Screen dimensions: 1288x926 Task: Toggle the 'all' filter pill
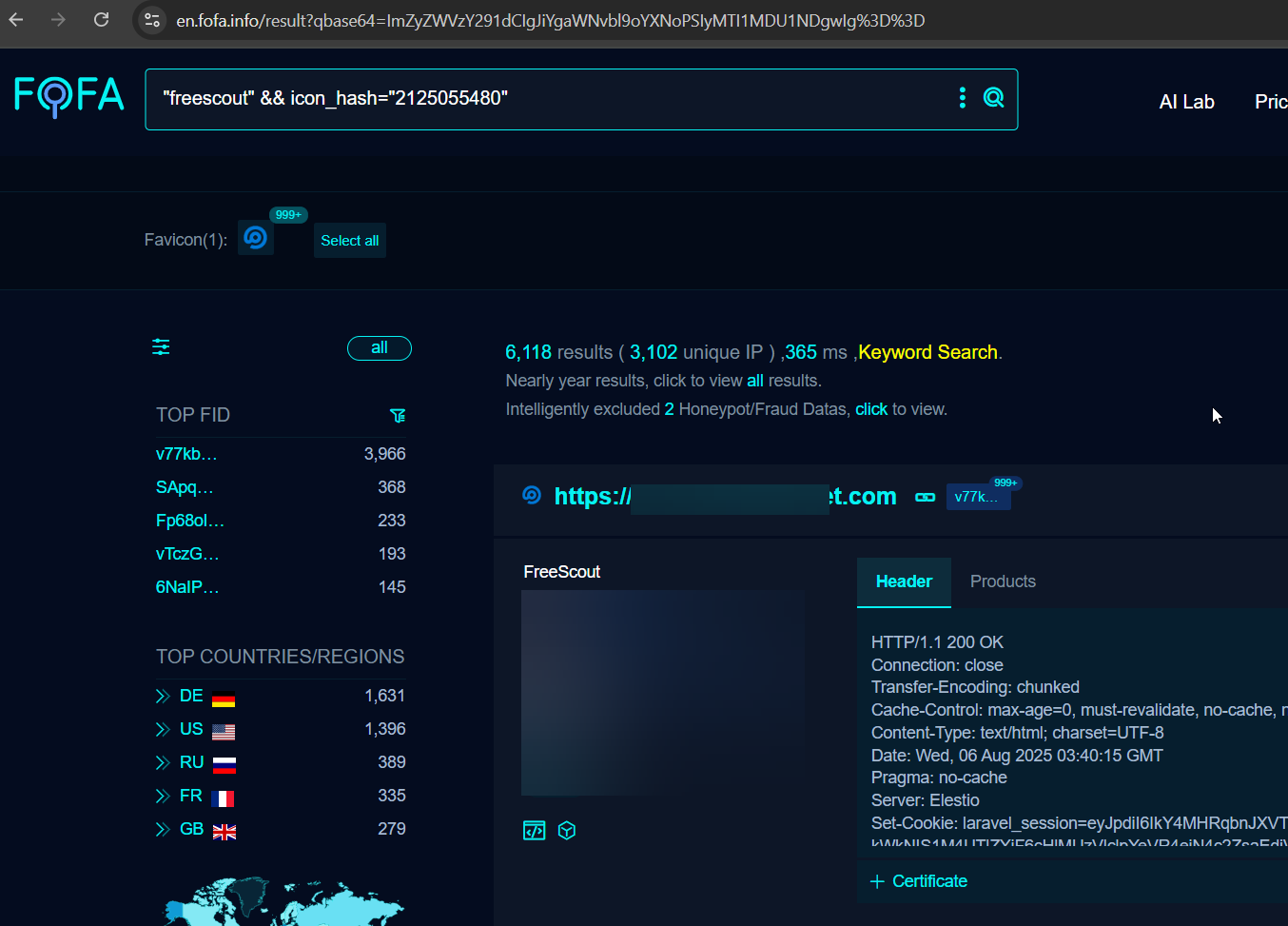coord(379,348)
